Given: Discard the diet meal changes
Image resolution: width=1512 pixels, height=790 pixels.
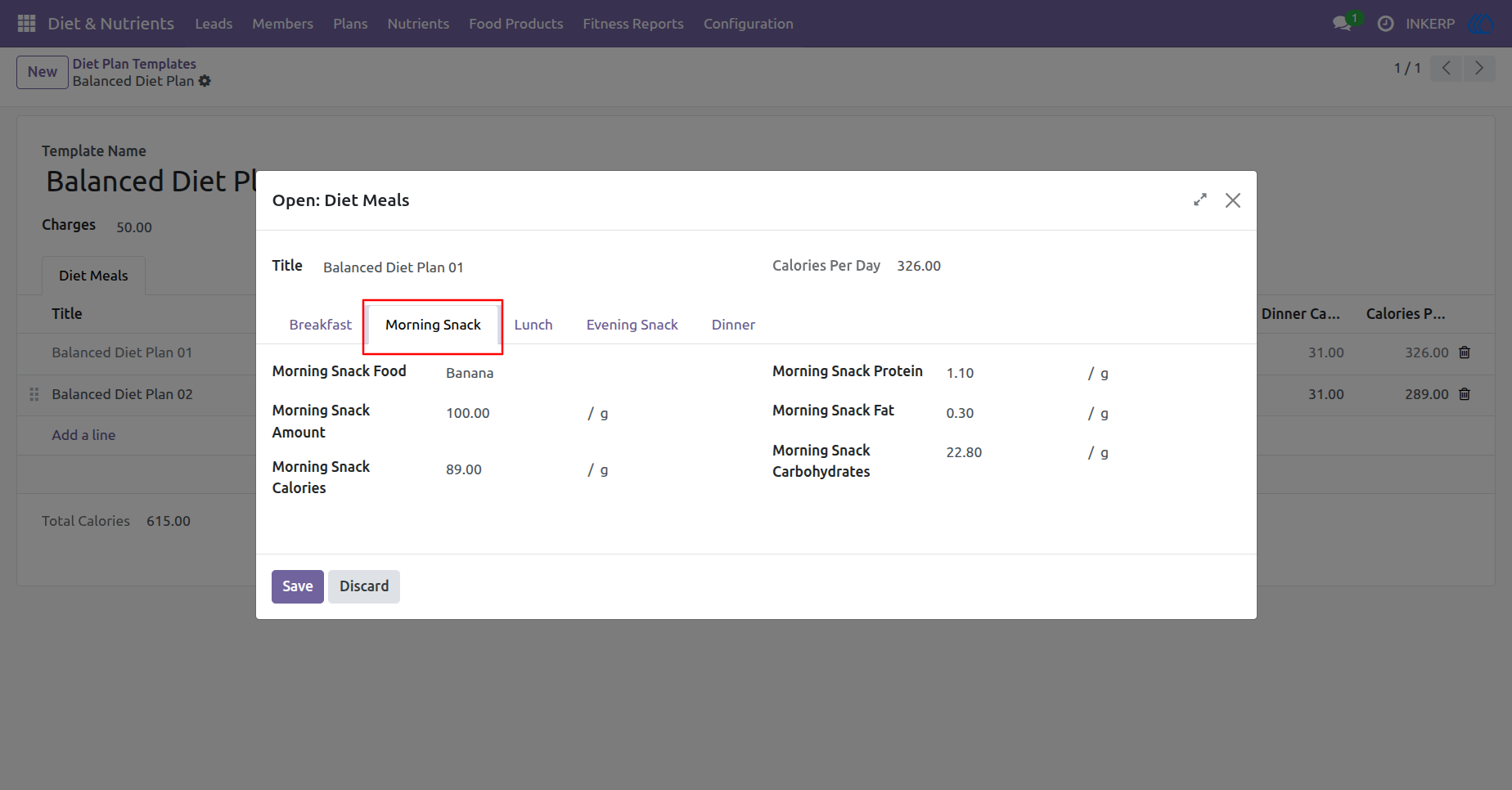Looking at the screenshot, I should 364,586.
